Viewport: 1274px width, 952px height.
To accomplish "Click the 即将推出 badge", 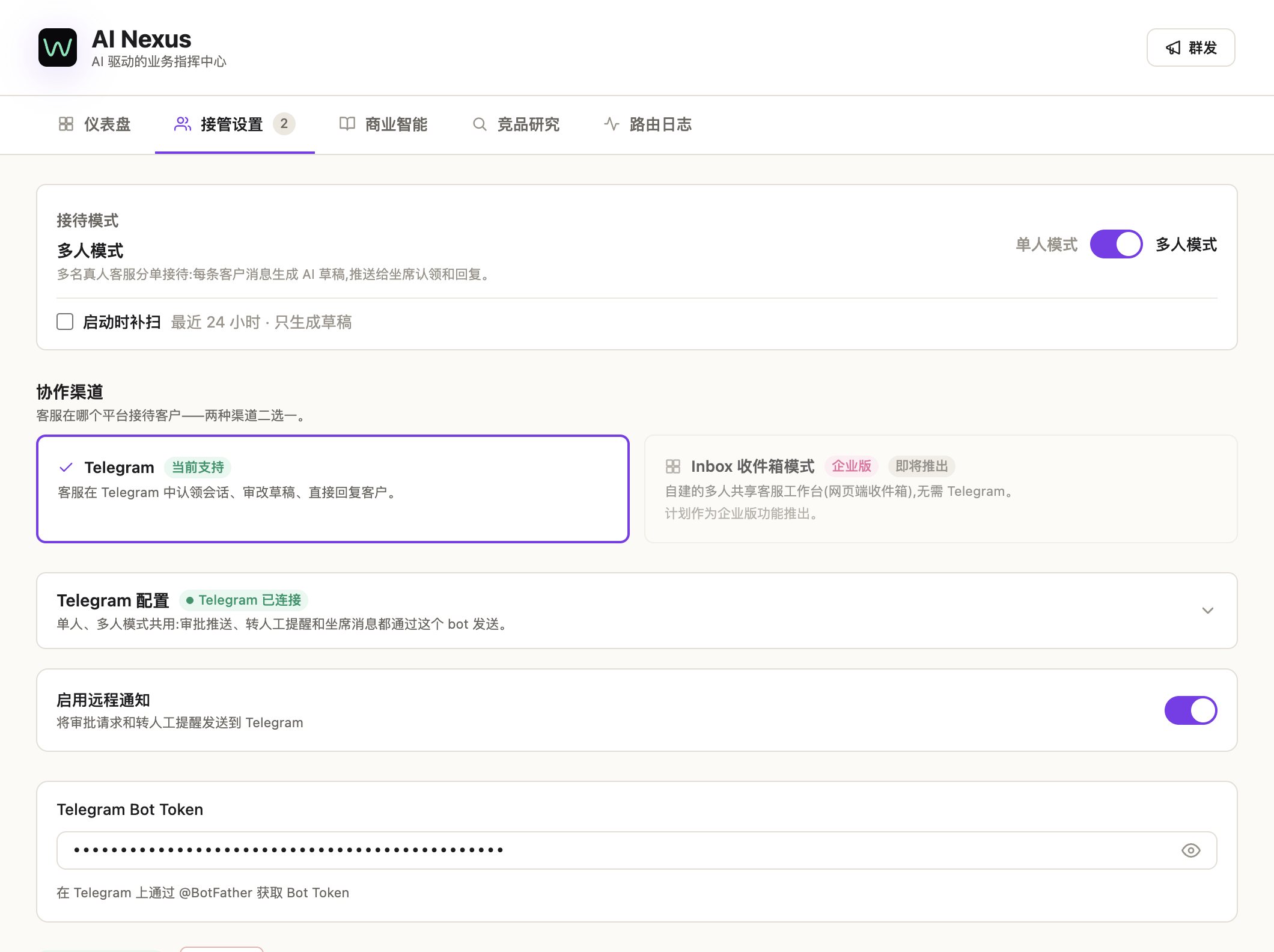I will click(922, 466).
